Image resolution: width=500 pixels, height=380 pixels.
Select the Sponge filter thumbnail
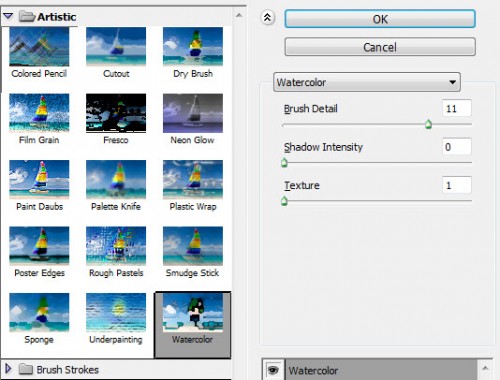pyautogui.click(x=39, y=312)
